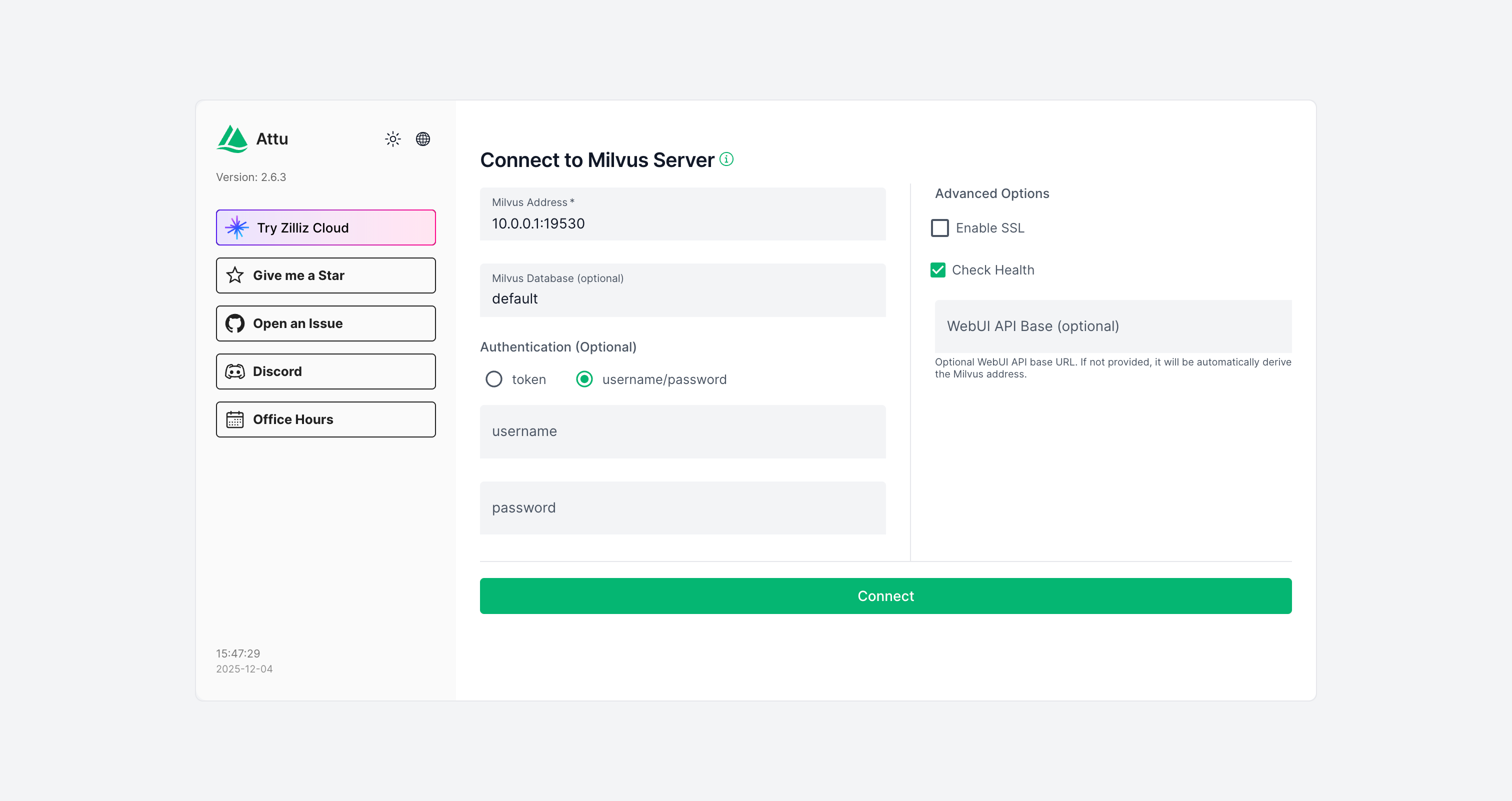Click the password input field
Viewport: 1512px width, 801px height.
click(682, 507)
